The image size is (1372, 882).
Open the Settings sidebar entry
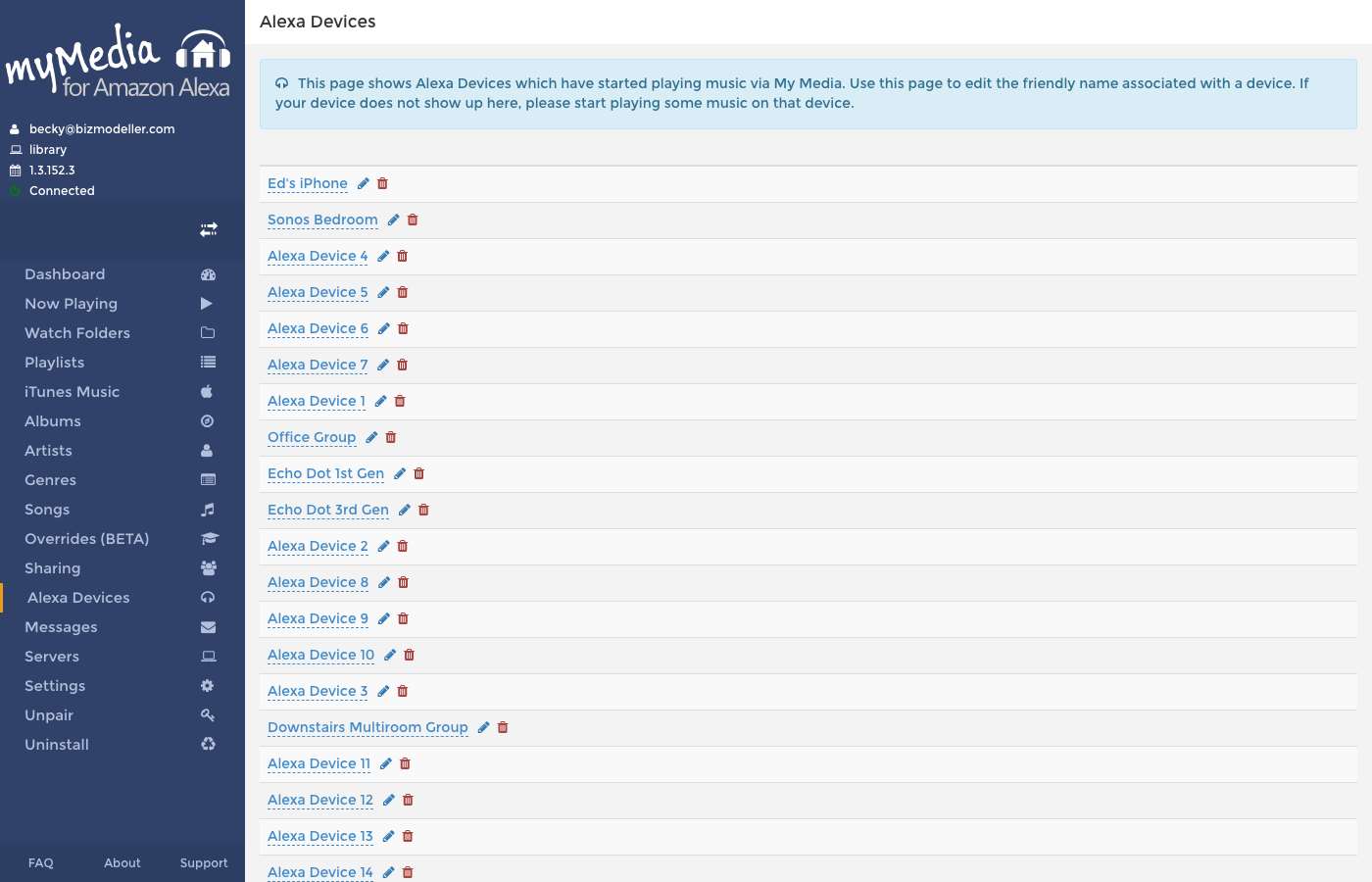pyautogui.click(x=55, y=686)
